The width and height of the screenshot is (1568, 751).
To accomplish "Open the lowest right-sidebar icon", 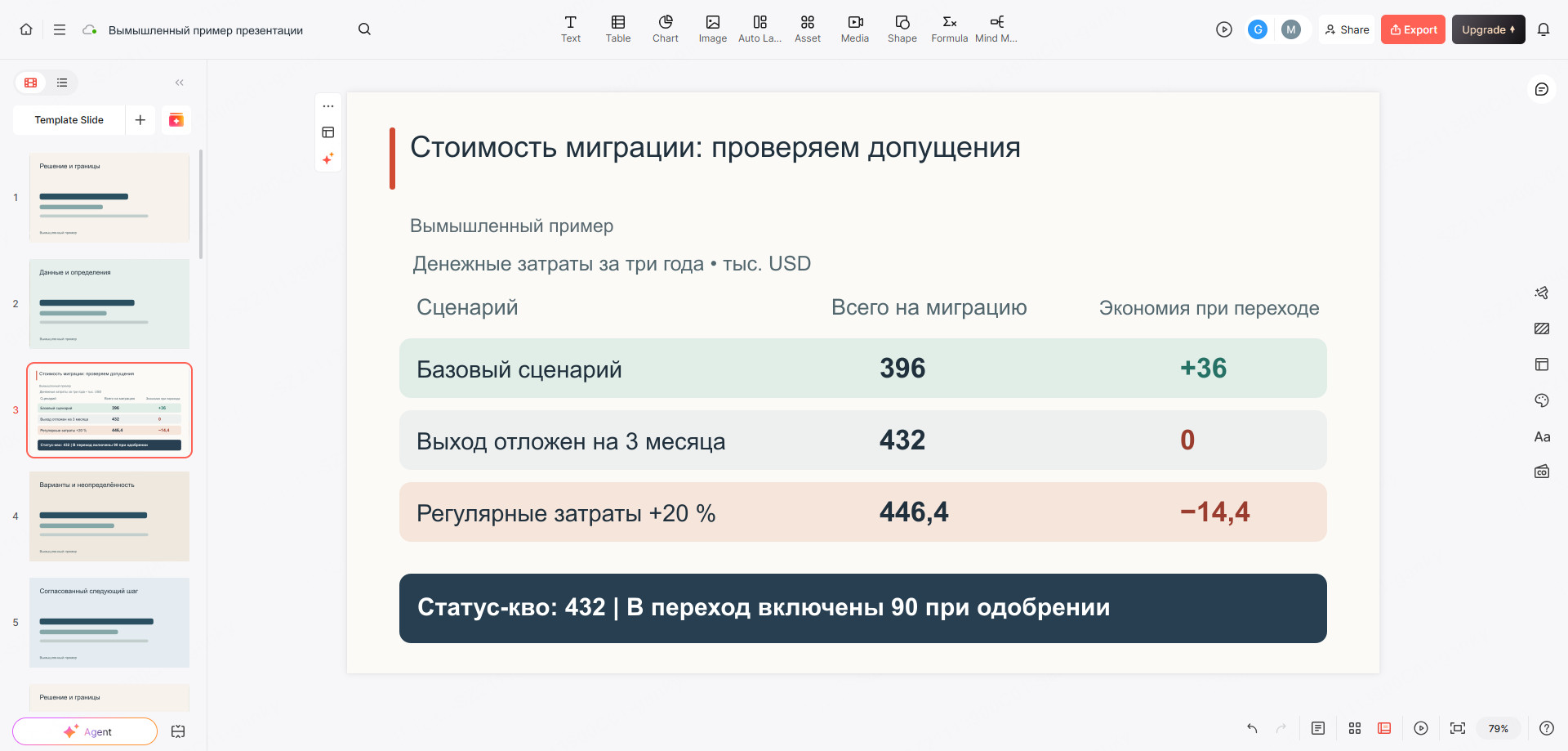I will tap(1542, 472).
